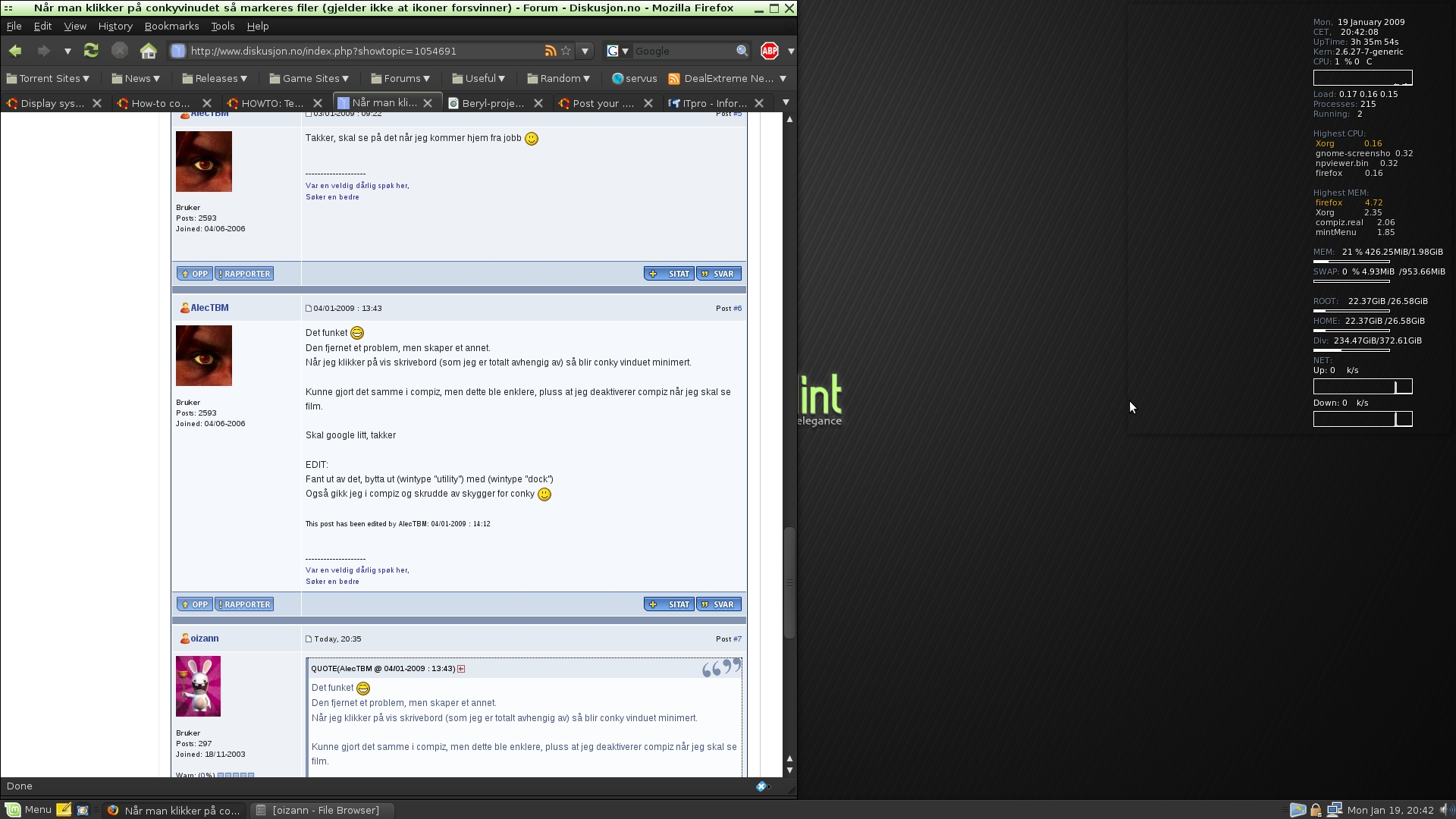
Task: Close the 'How-to co...' tab
Action: point(207,103)
